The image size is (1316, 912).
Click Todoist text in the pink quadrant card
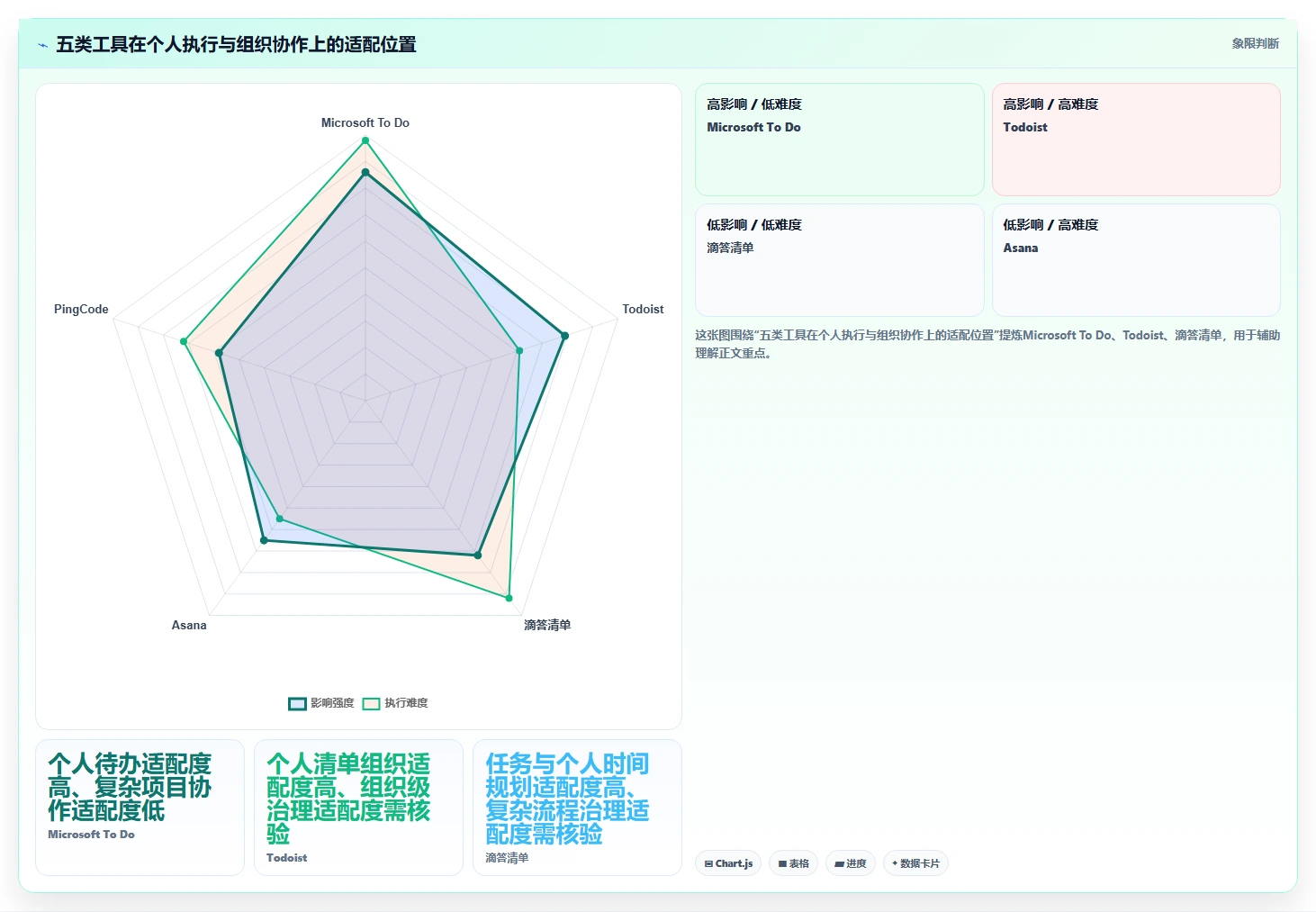[1025, 127]
